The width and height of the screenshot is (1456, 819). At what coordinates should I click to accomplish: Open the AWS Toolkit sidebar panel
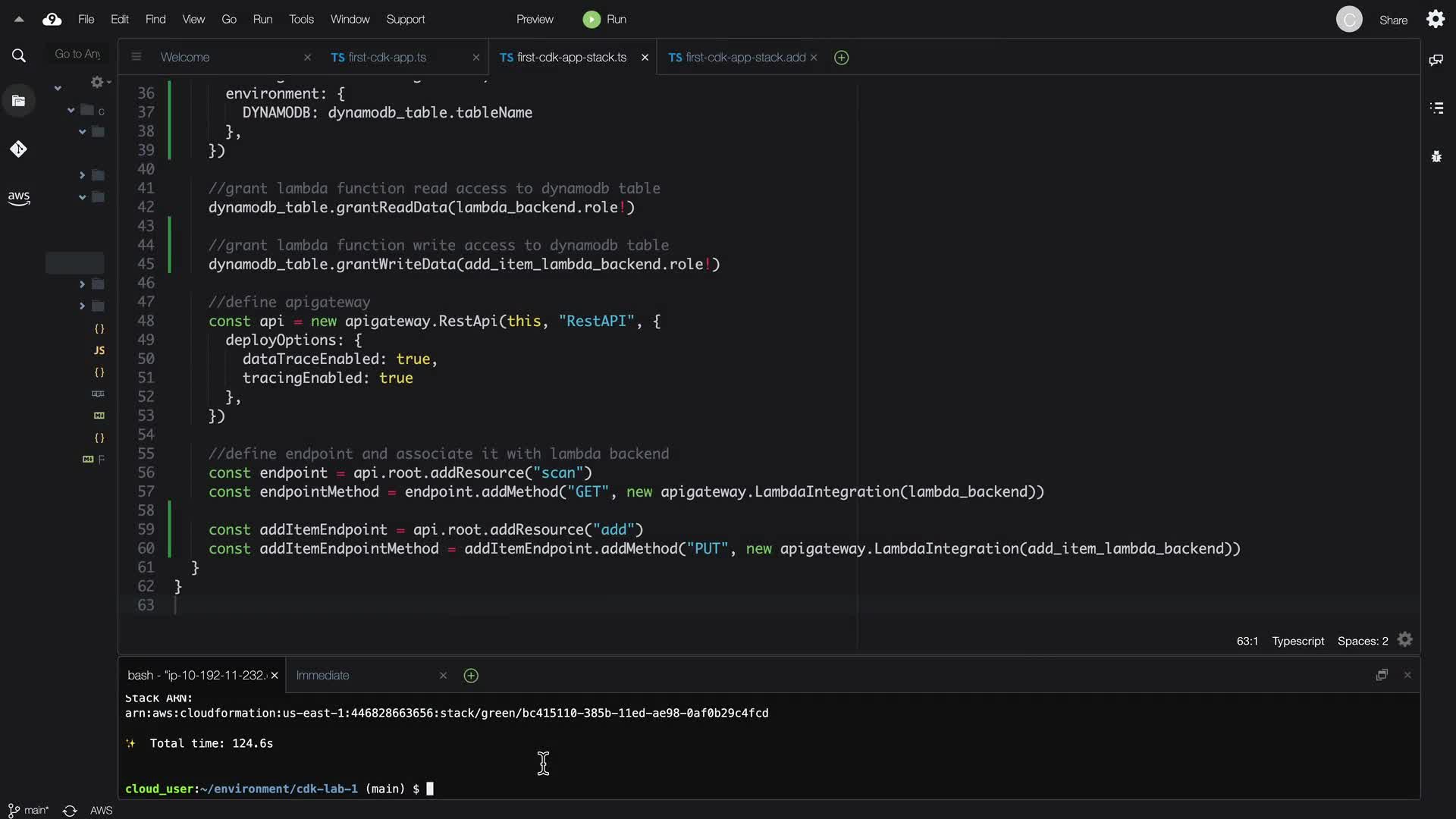tap(19, 198)
